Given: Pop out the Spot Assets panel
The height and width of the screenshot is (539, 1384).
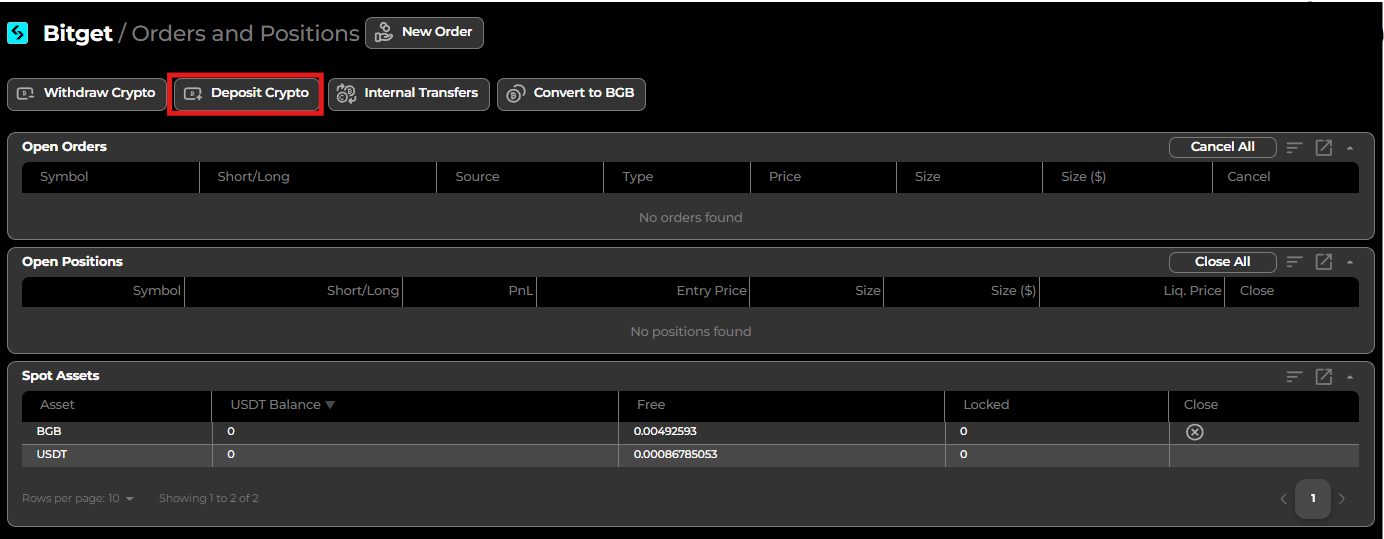Looking at the screenshot, I should 1323,377.
